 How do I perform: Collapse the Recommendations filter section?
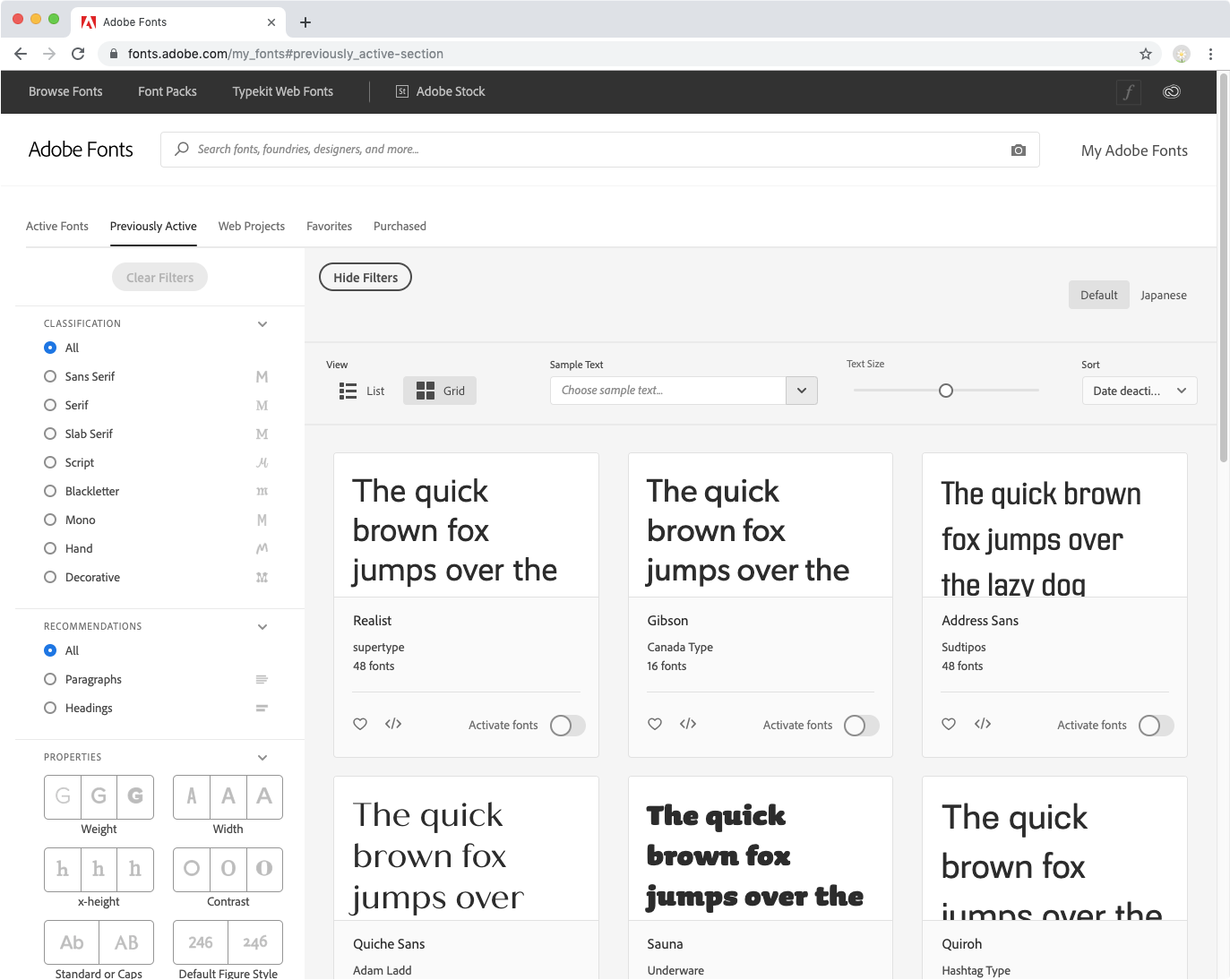[262, 627]
